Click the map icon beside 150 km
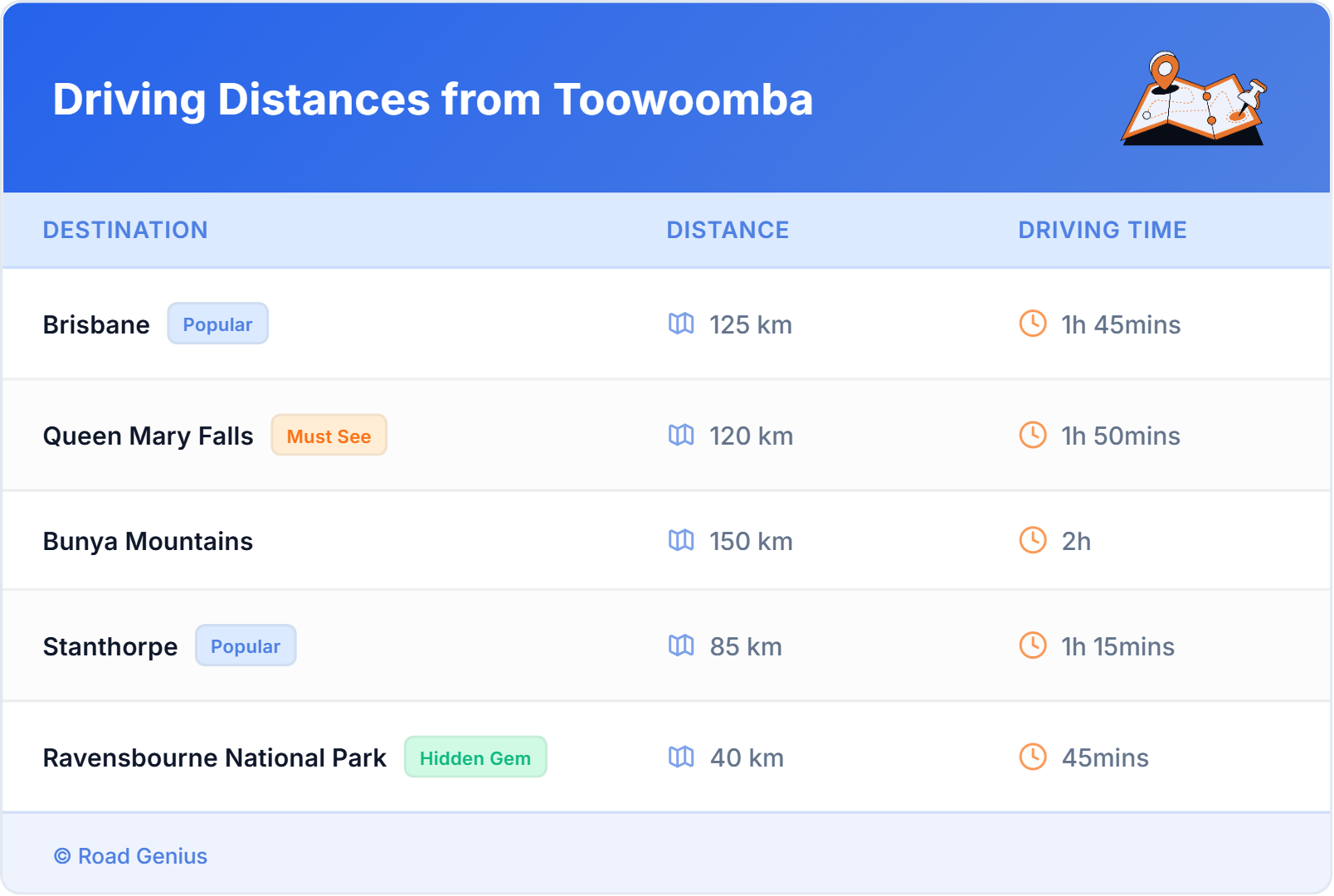Screen dimensions: 1334x896 [x=682, y=541]
